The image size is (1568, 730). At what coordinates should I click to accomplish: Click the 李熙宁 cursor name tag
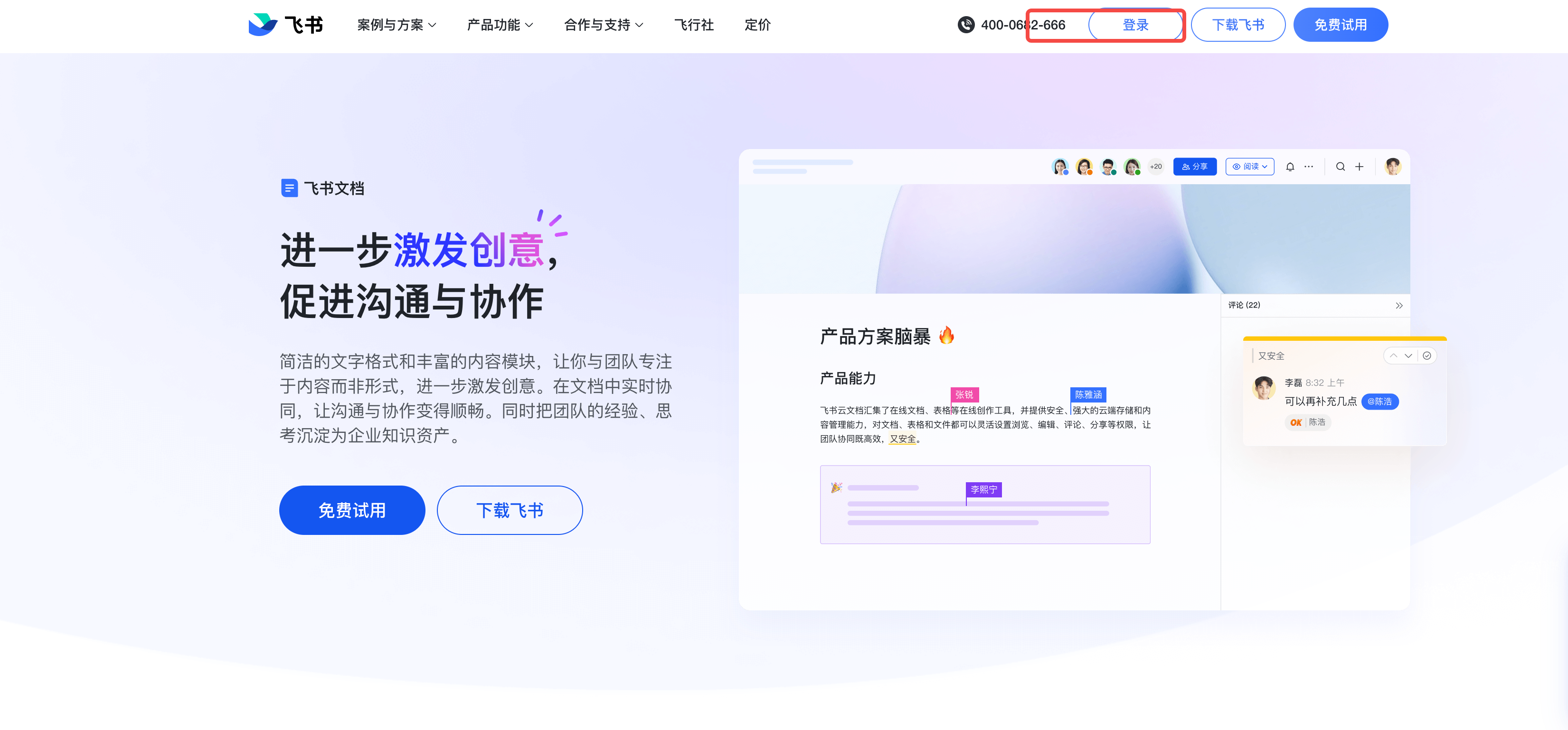coord(983,489)
